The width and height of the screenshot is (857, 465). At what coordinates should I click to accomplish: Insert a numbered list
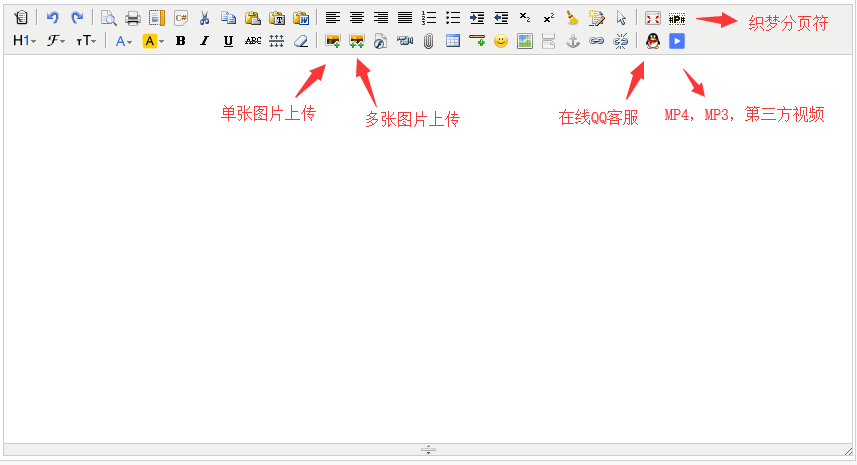tap(429, 18)
